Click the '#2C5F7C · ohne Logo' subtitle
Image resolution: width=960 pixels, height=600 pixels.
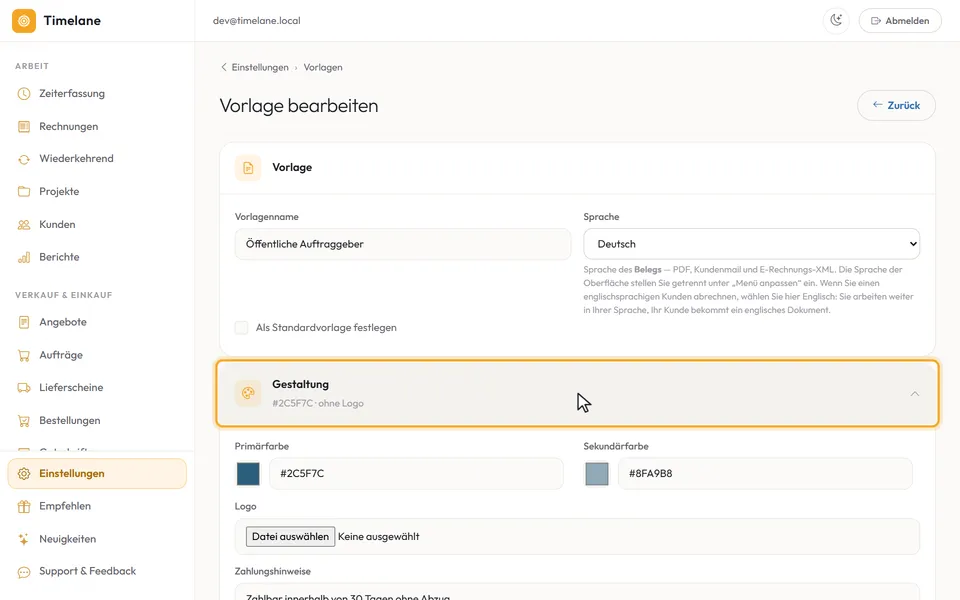tap(318, 403)
